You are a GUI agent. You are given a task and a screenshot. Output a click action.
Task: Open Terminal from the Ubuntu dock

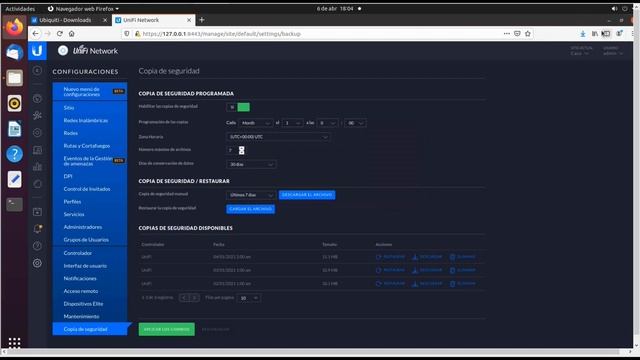14,204
